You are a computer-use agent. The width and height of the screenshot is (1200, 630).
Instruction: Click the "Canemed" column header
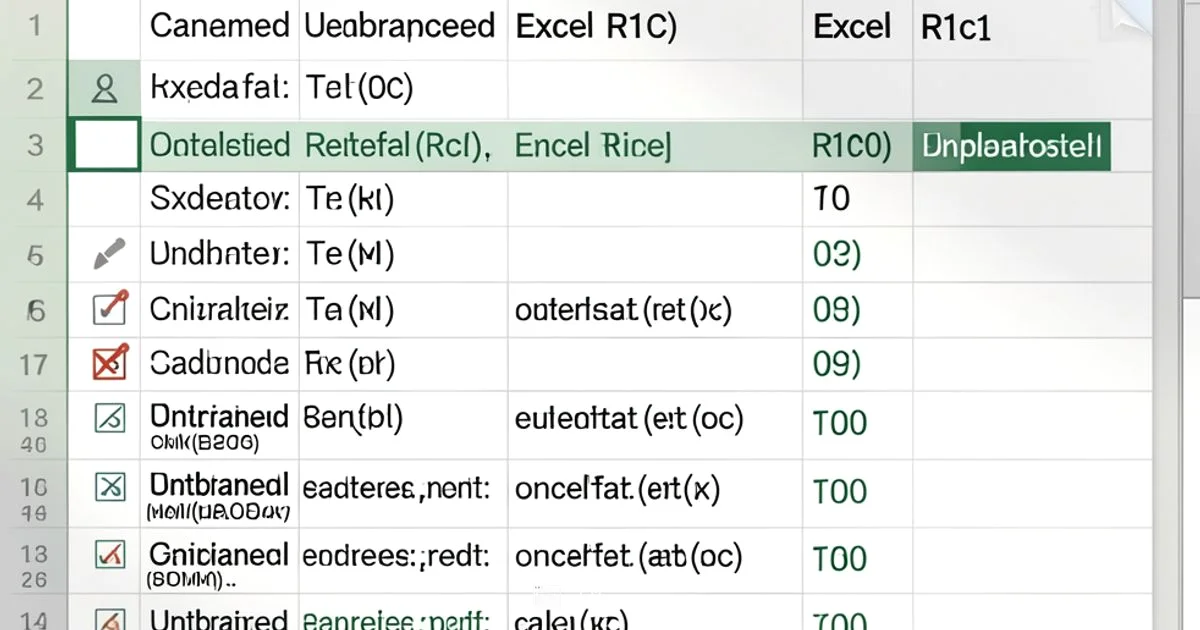[x=219, y=26]
